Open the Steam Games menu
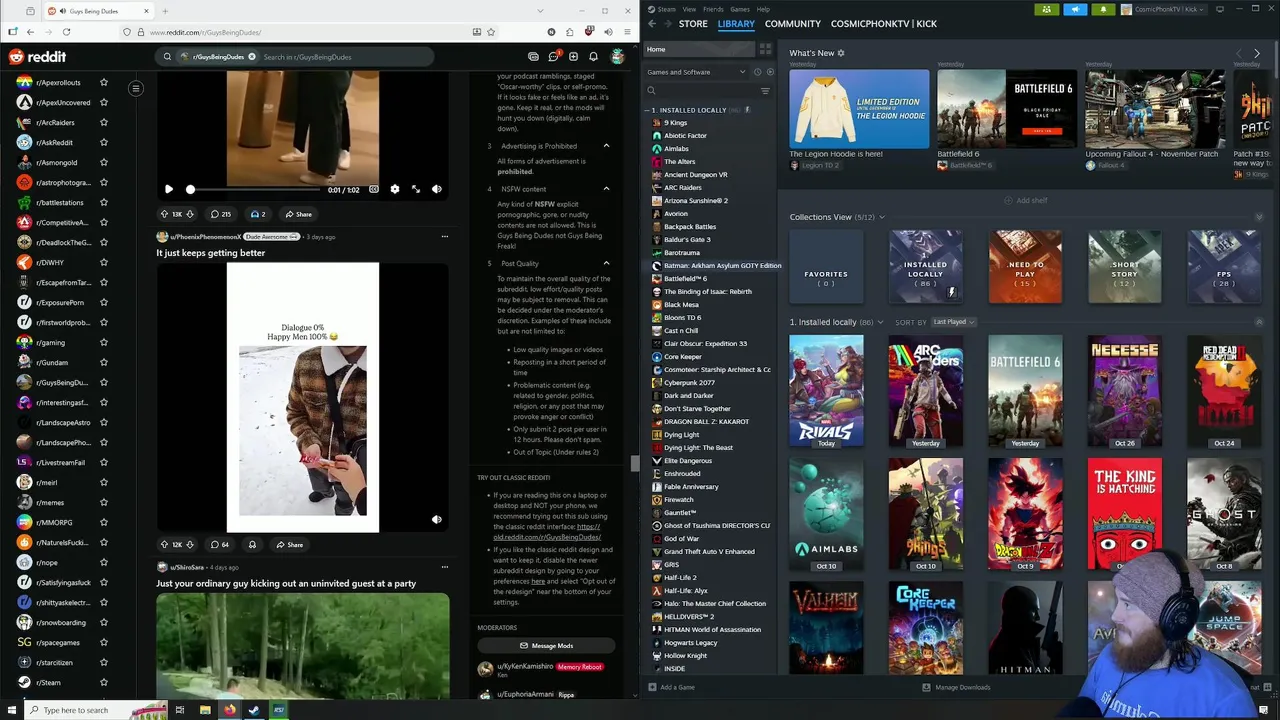Screen dimensions: 1280x720 pos(740,9)
